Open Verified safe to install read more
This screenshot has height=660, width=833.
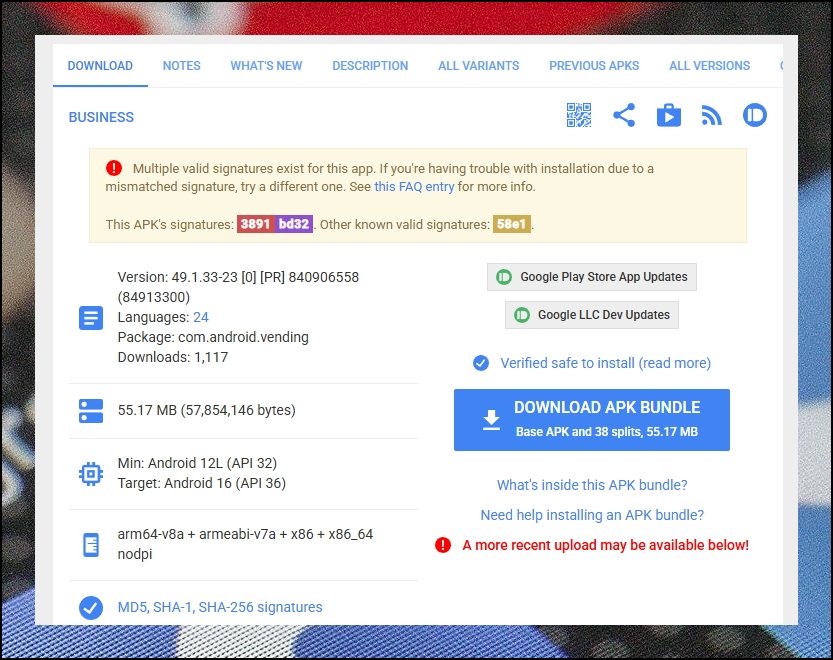606,363
